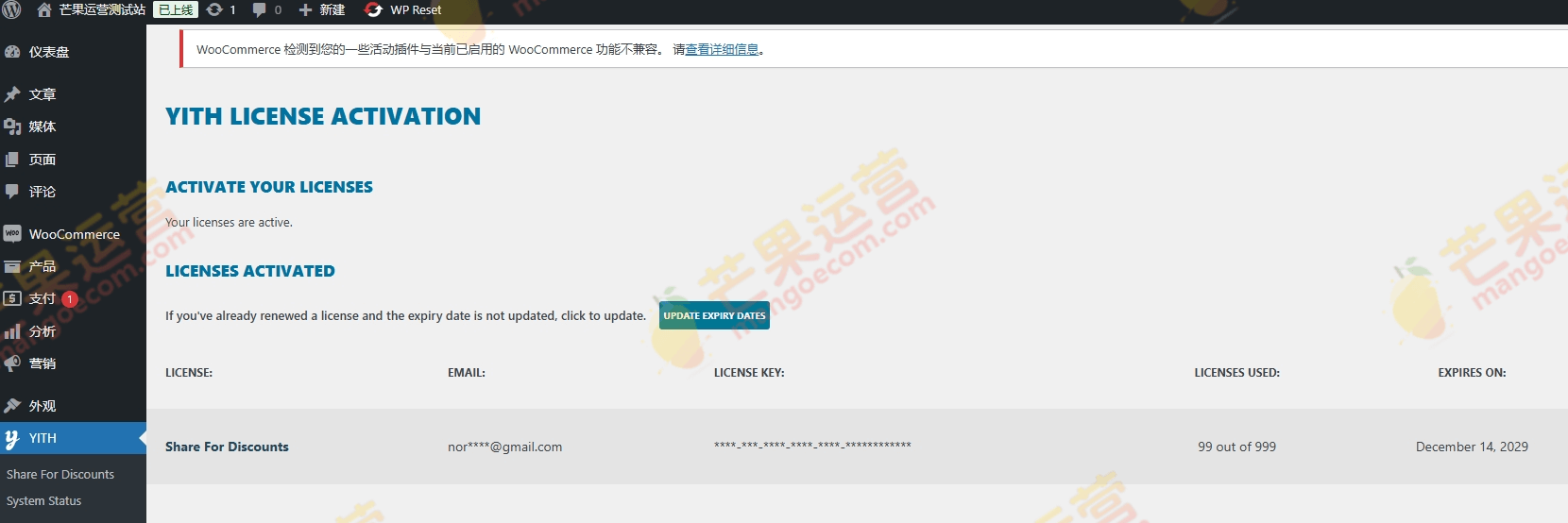
Task: Follow the 查看详细信息 link in notice
Action: [722, 50]
